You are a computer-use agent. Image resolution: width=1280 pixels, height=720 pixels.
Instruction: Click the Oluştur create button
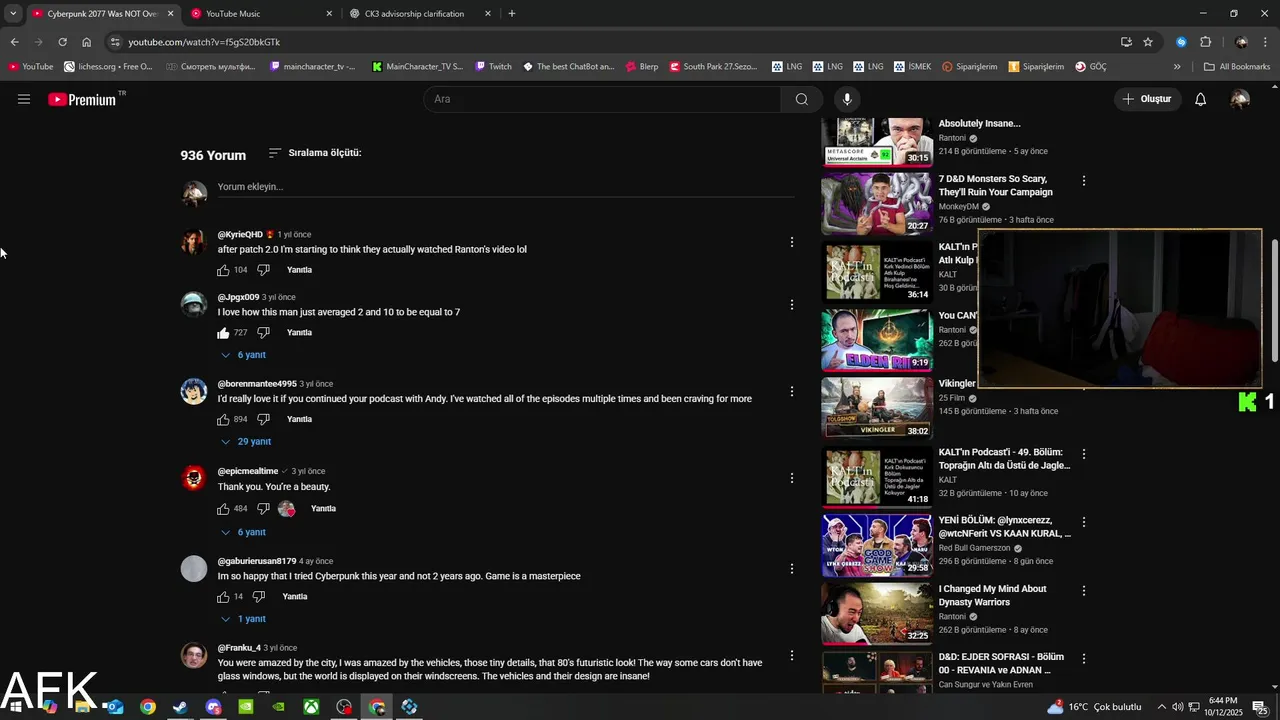pos(1146,99)
